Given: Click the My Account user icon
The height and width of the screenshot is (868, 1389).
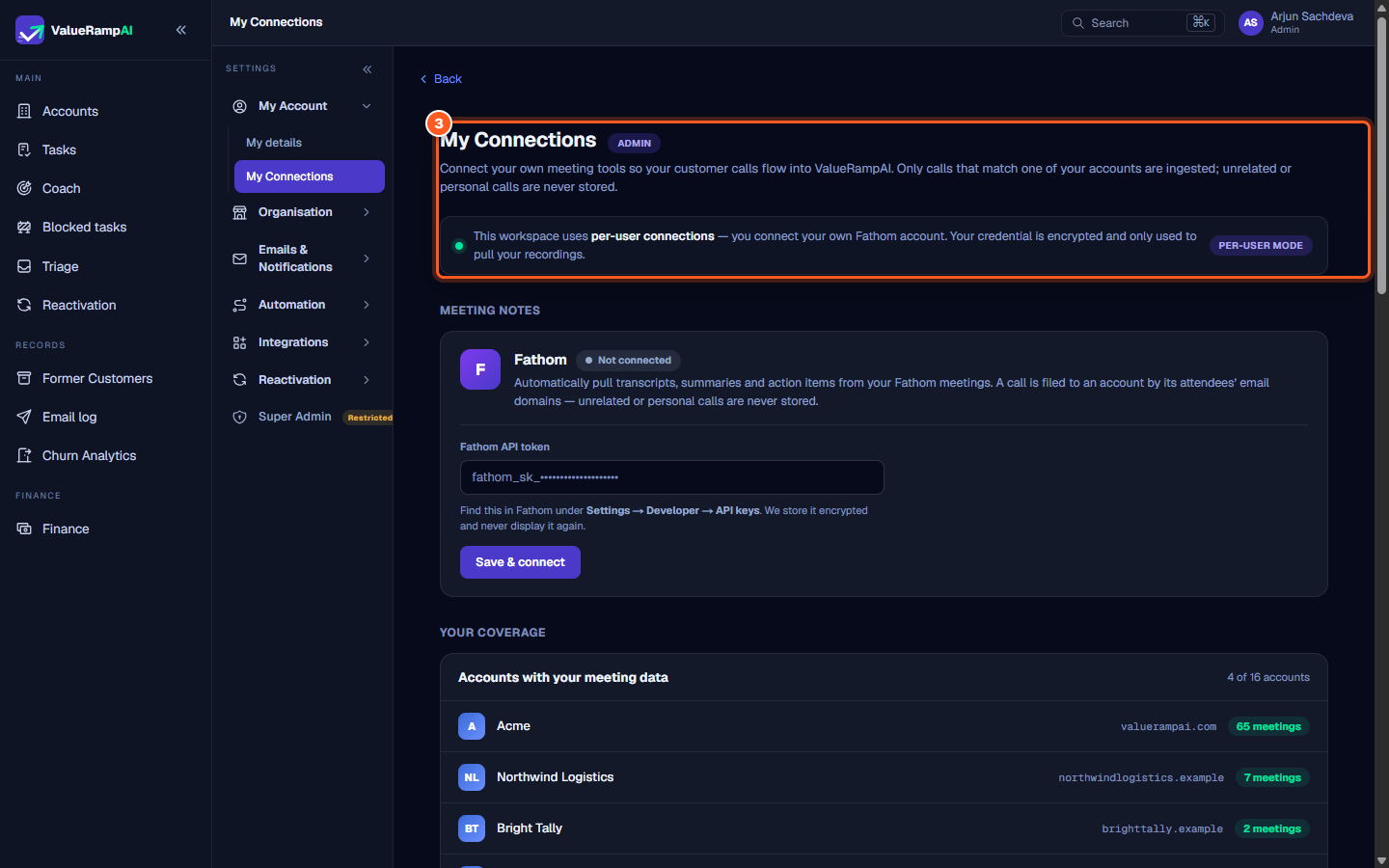Looking at the screenshot, I should tap(240, 106).
